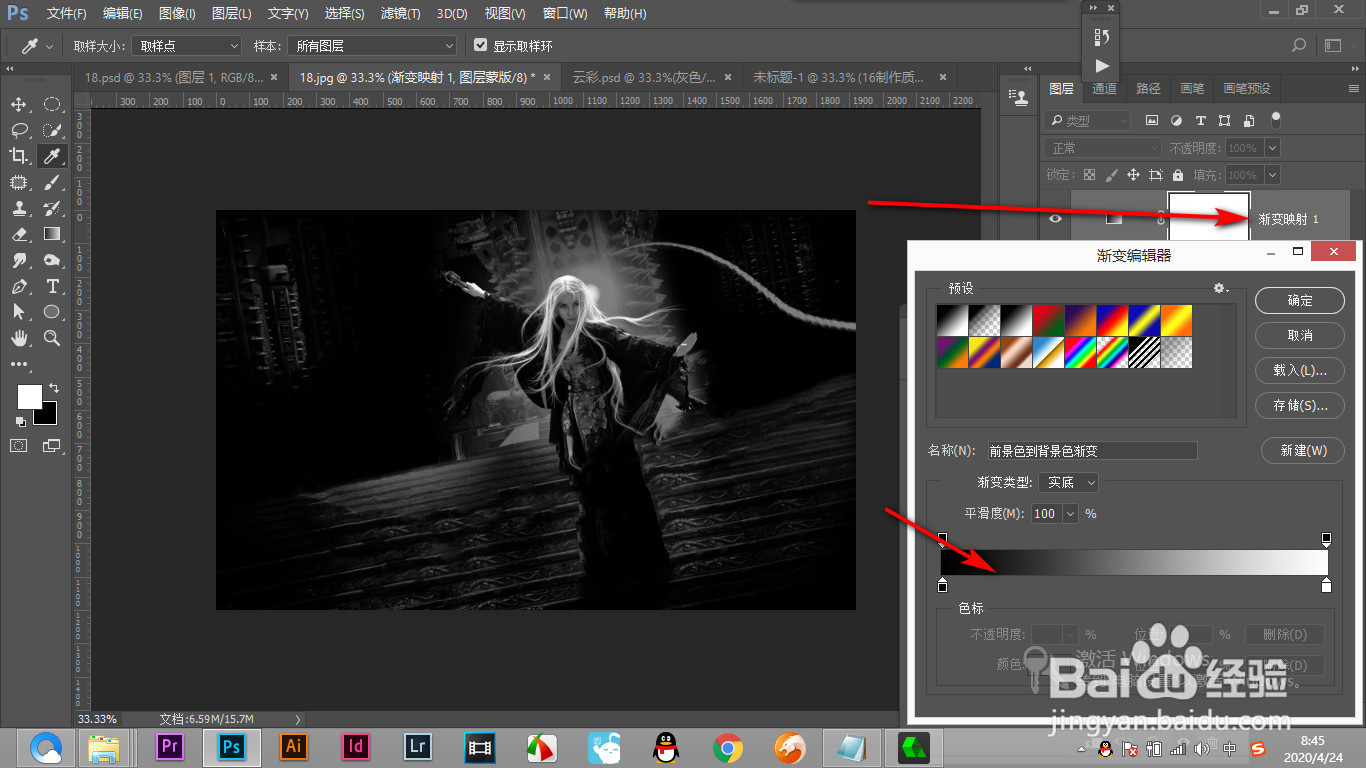1366x768 pixels.
Task: Select the Crop tool
Action: tap(19, 156)
